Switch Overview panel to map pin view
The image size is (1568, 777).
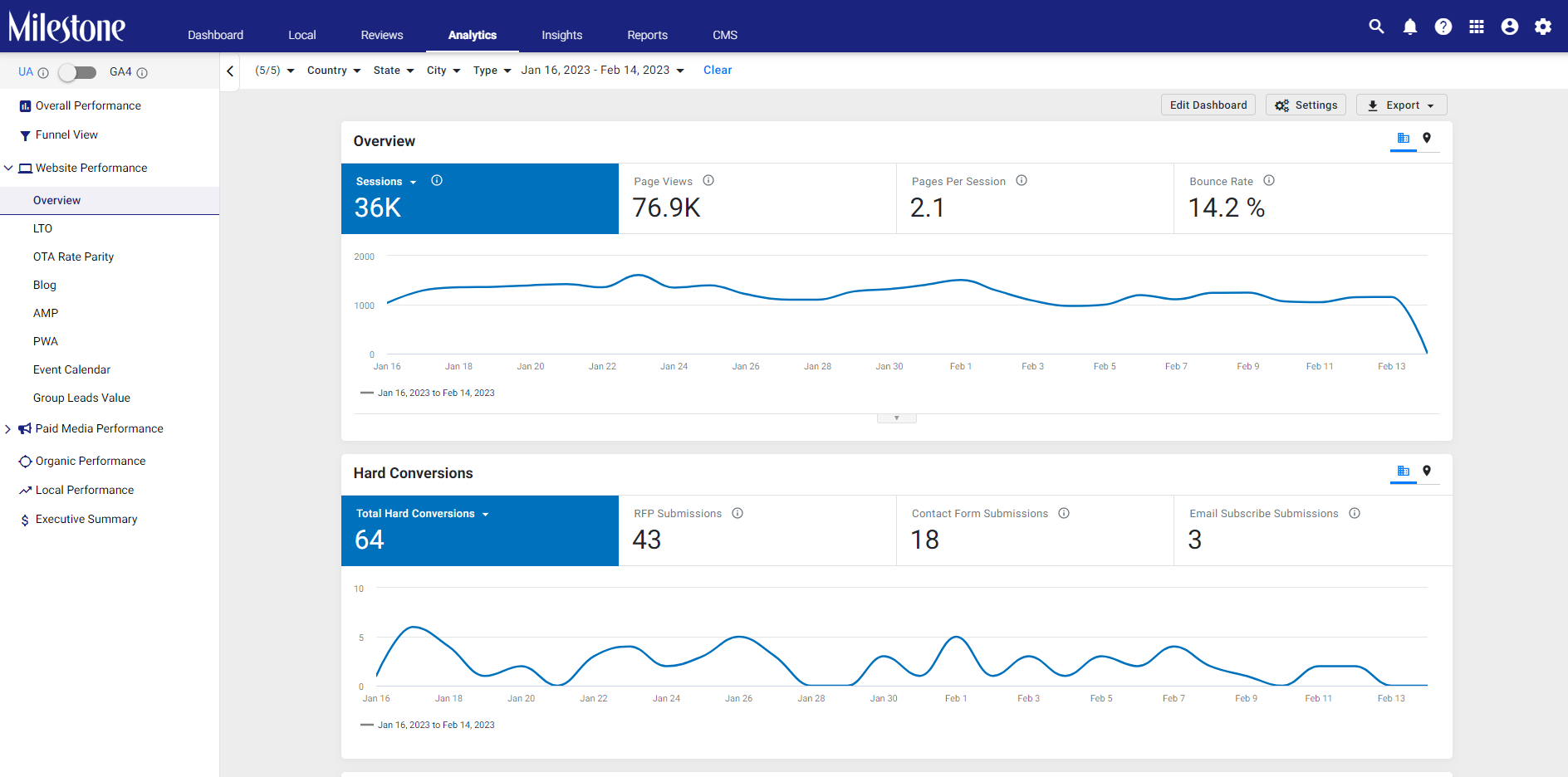[x=1427, y=138]
